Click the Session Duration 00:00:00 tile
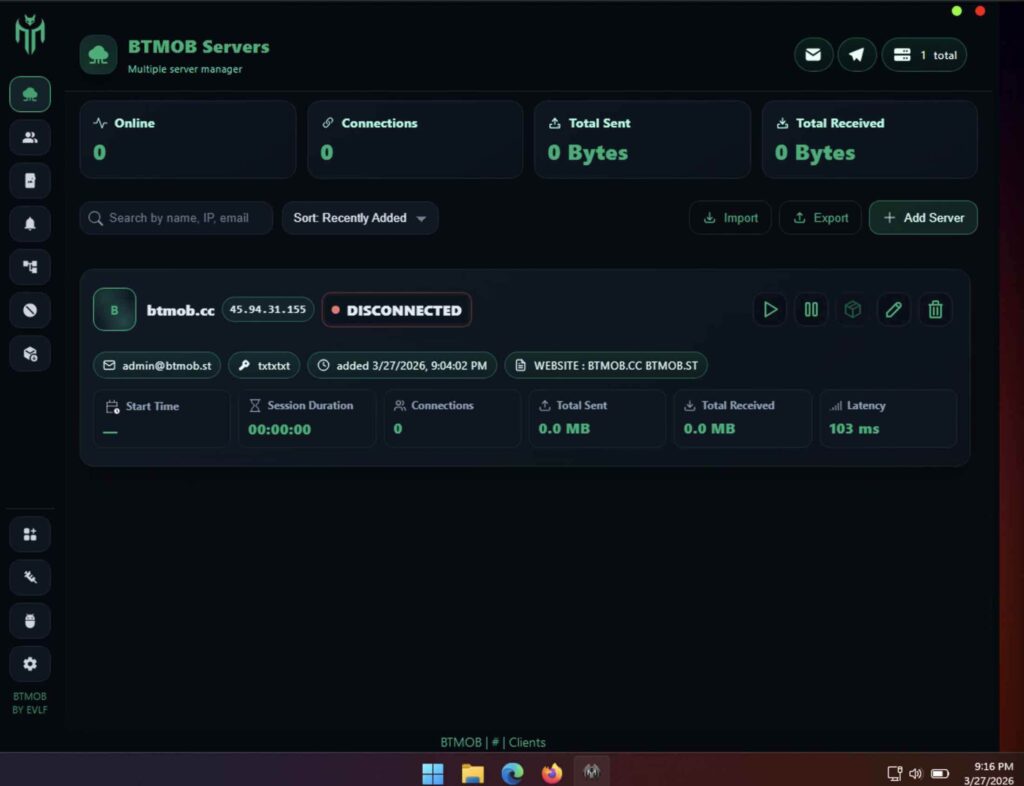The height and width of the screenshot is (786, 1024). pyautogui.click(x=307, y=418)
